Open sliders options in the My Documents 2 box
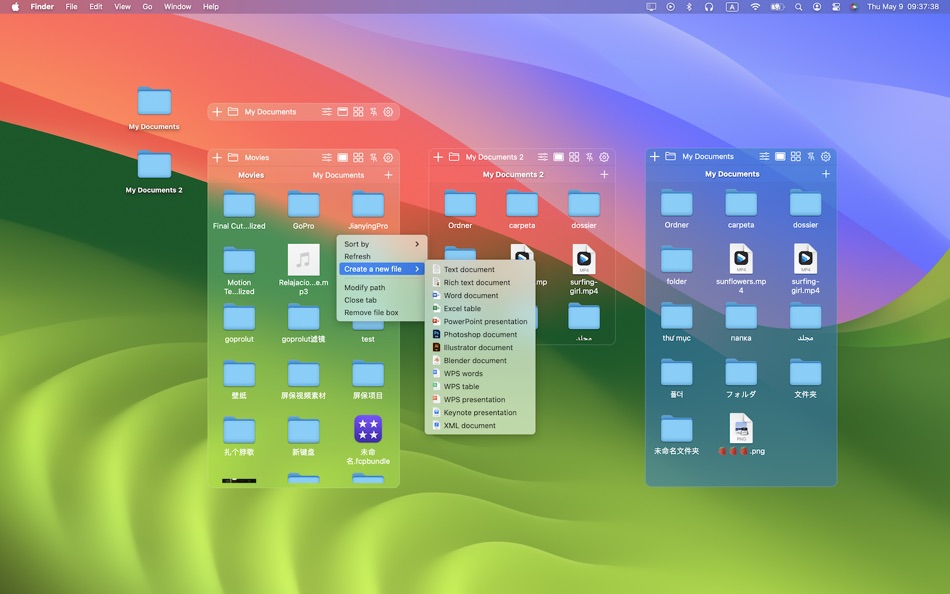Viewport: 950px width, 594px height. pos(543,157)
